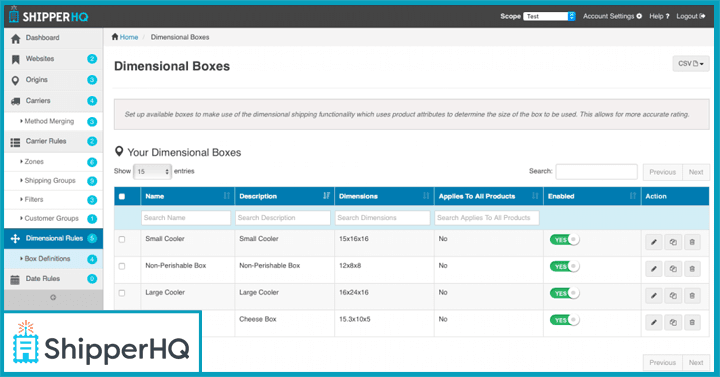Sort by Applies To All Products arrows
The height and width of the screenshot is (377, 720).
pos(535,196)
